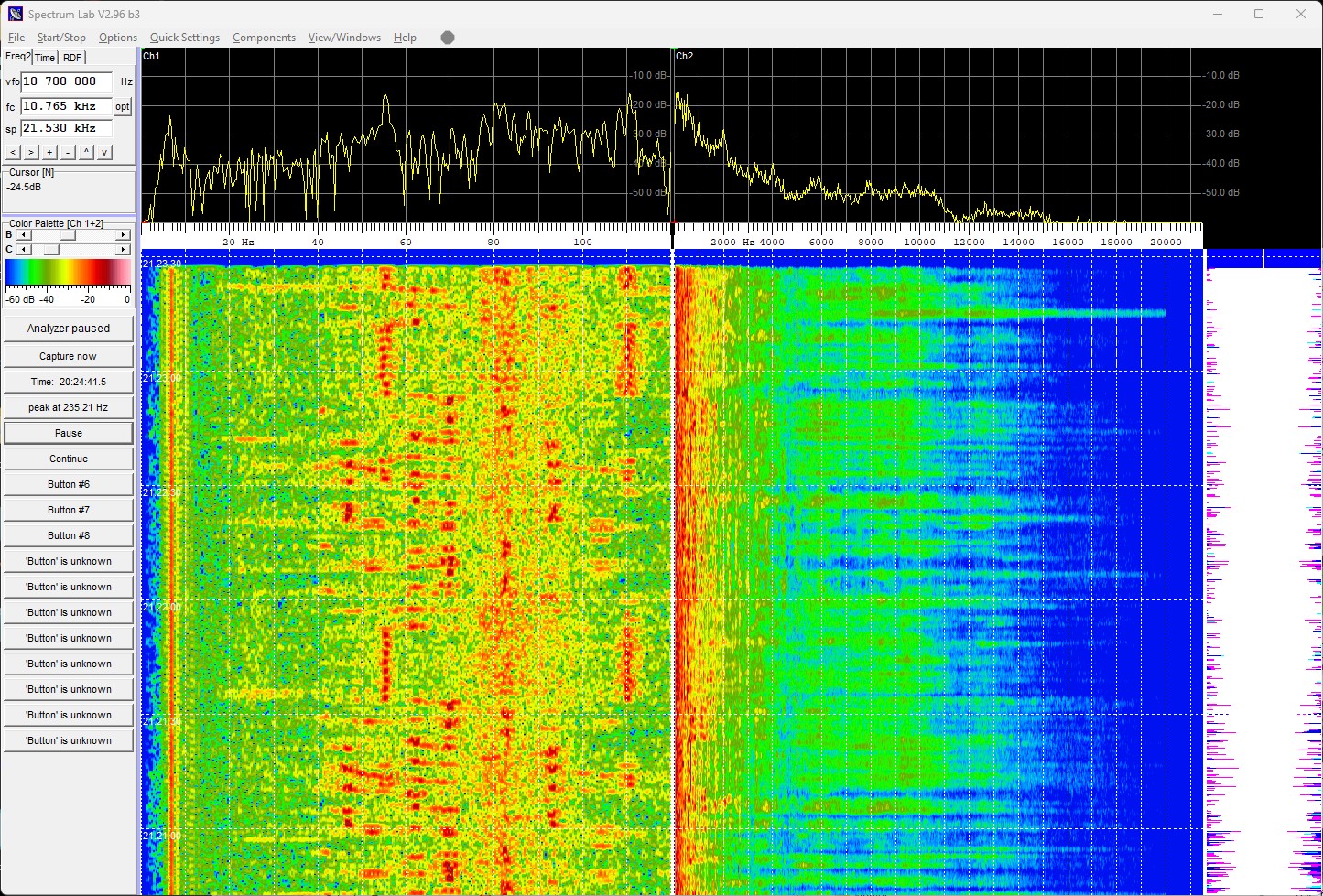The height and width of the screenshot is (896, 1323).
Task: Click the Continue button
Action: tap(69, 459)
